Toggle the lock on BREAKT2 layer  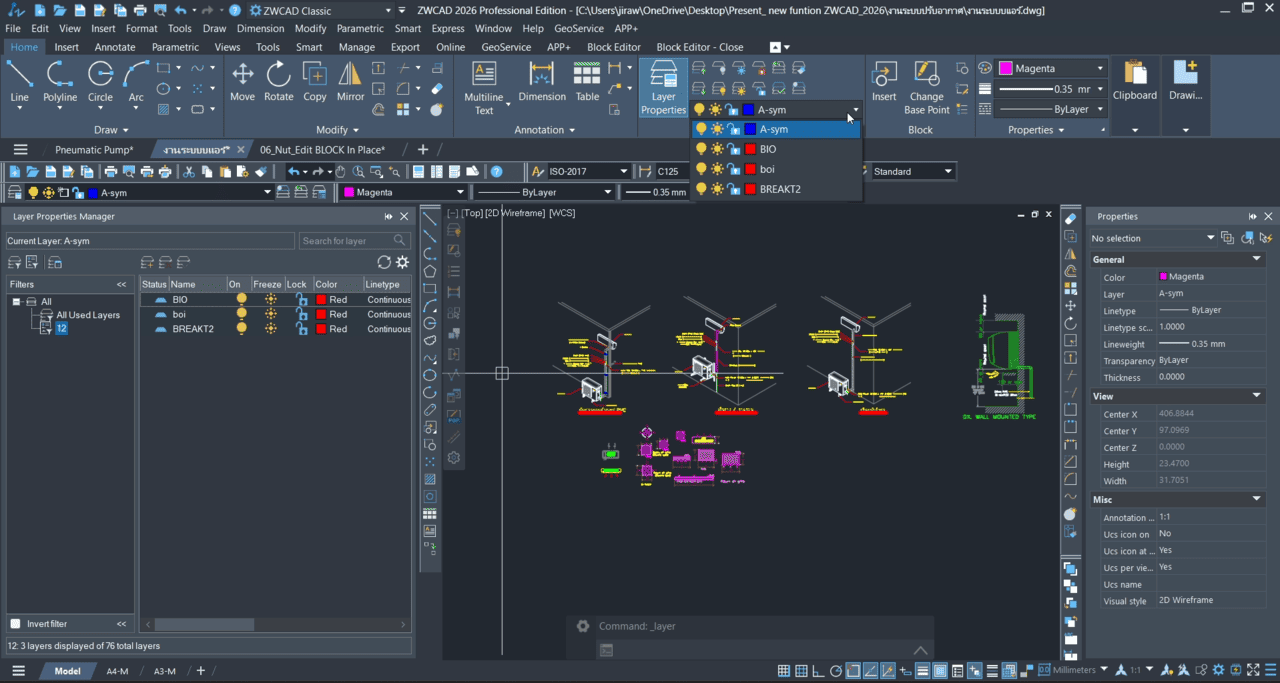pos(302,329)
